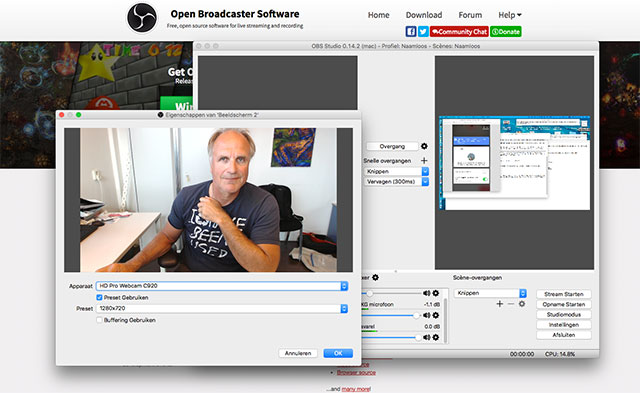
Task: Click the CPU: 14.8% status text
Action: click(560, 354)
